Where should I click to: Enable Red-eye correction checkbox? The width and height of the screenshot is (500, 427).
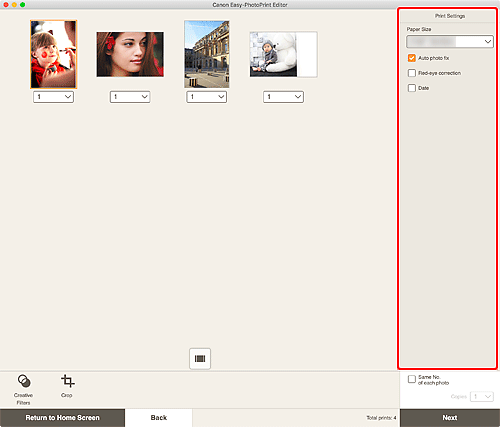point(412,73)
